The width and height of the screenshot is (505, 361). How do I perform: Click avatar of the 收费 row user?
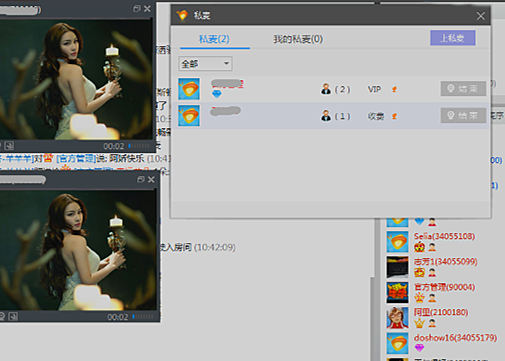189,116
